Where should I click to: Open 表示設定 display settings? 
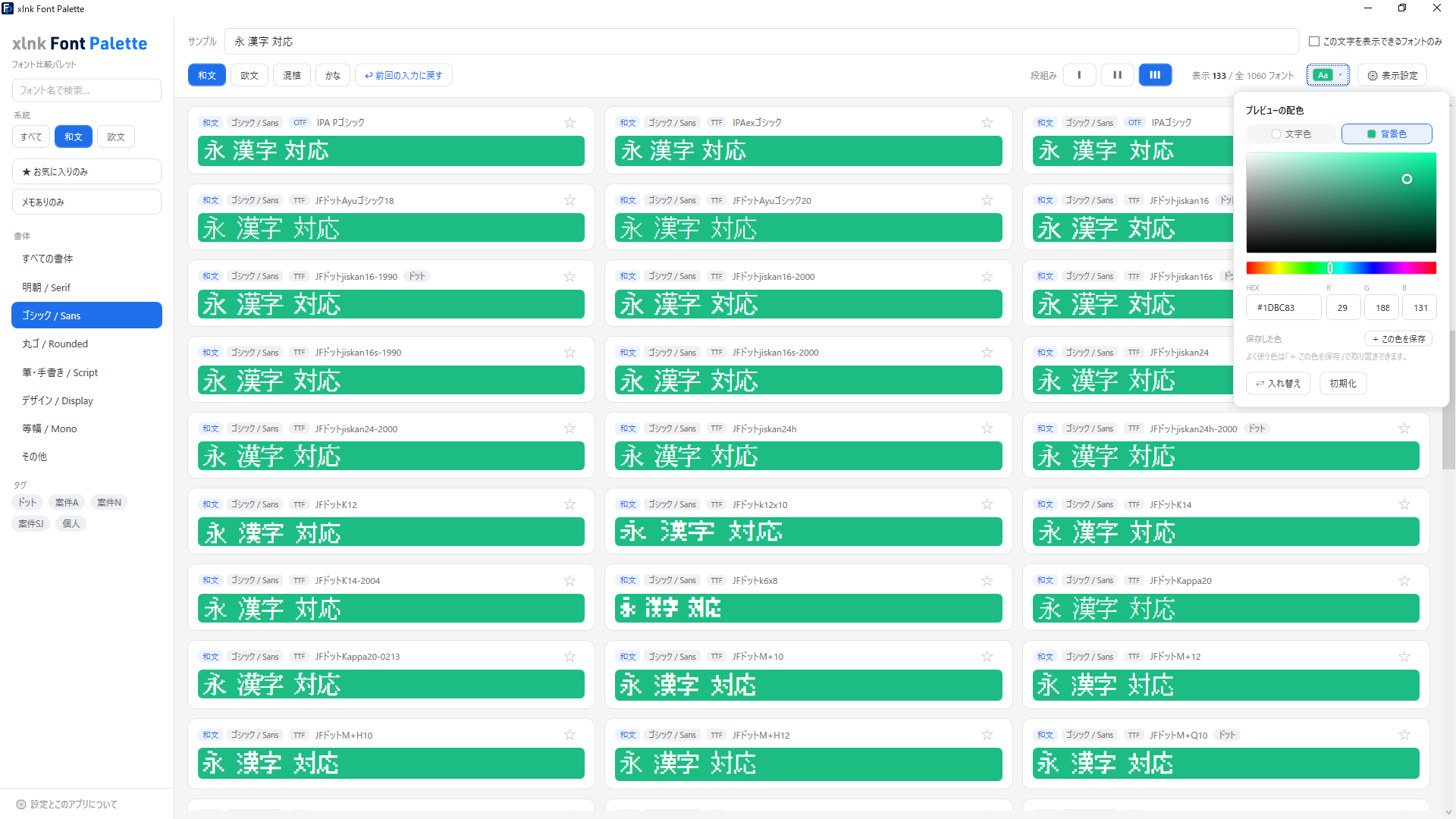(1392, 75)
